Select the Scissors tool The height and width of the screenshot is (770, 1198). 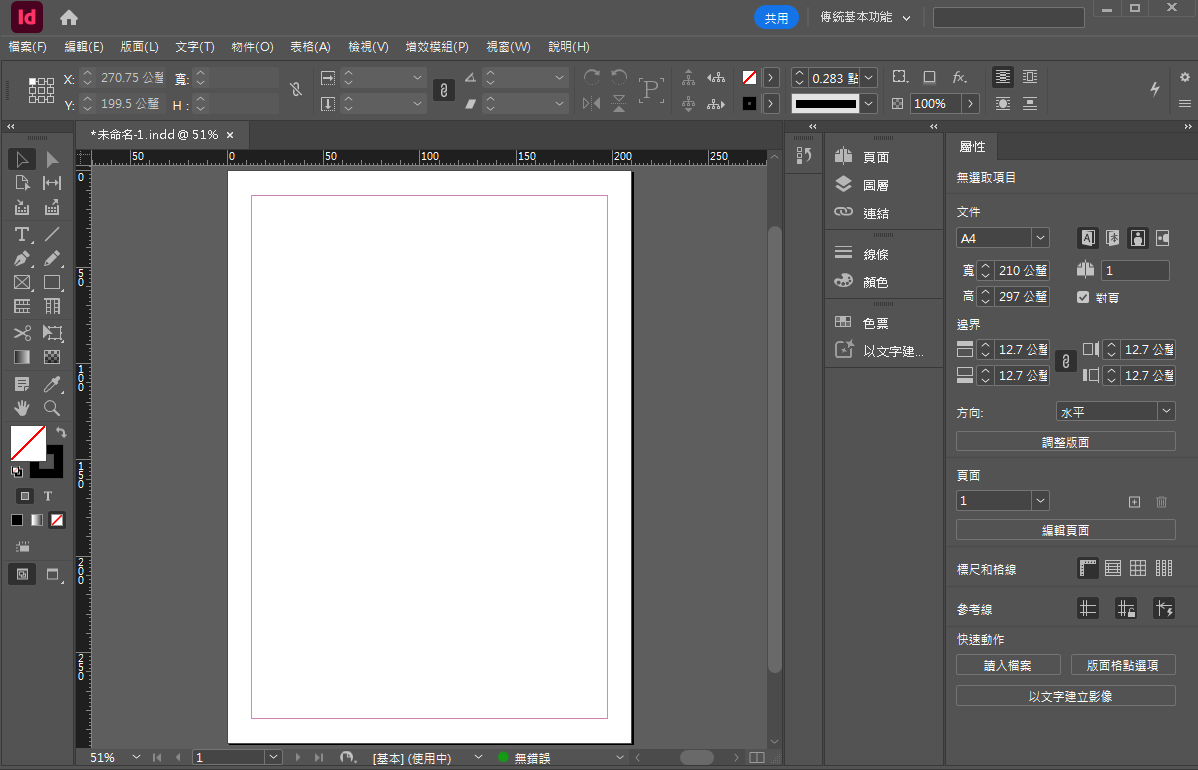pos(21,333)
